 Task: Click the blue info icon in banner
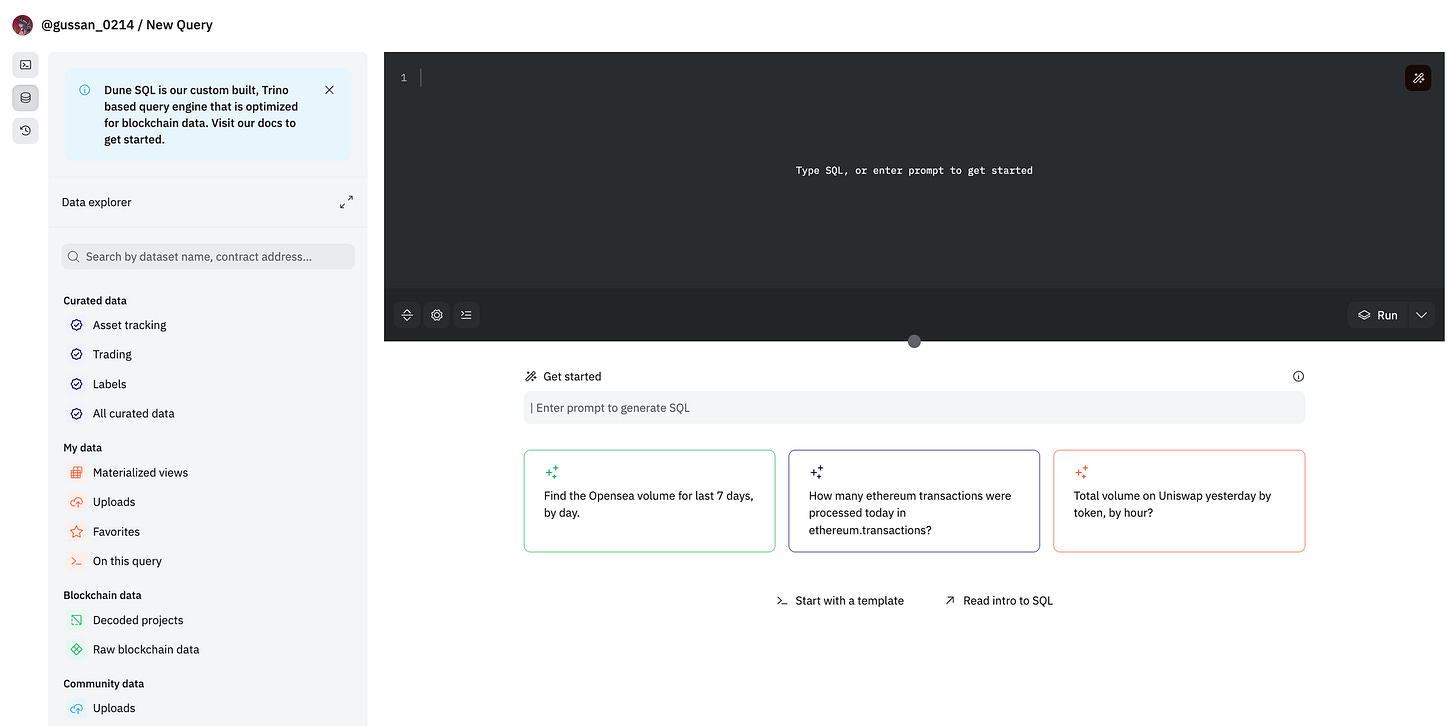85,90
